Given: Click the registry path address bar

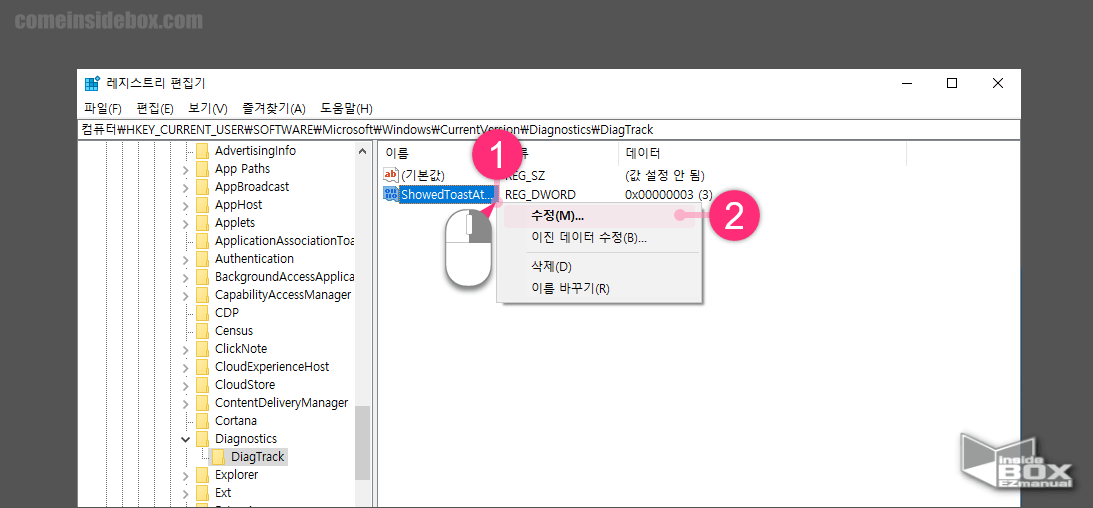Looking at the screenshot, I should click(x=550, y=130).
